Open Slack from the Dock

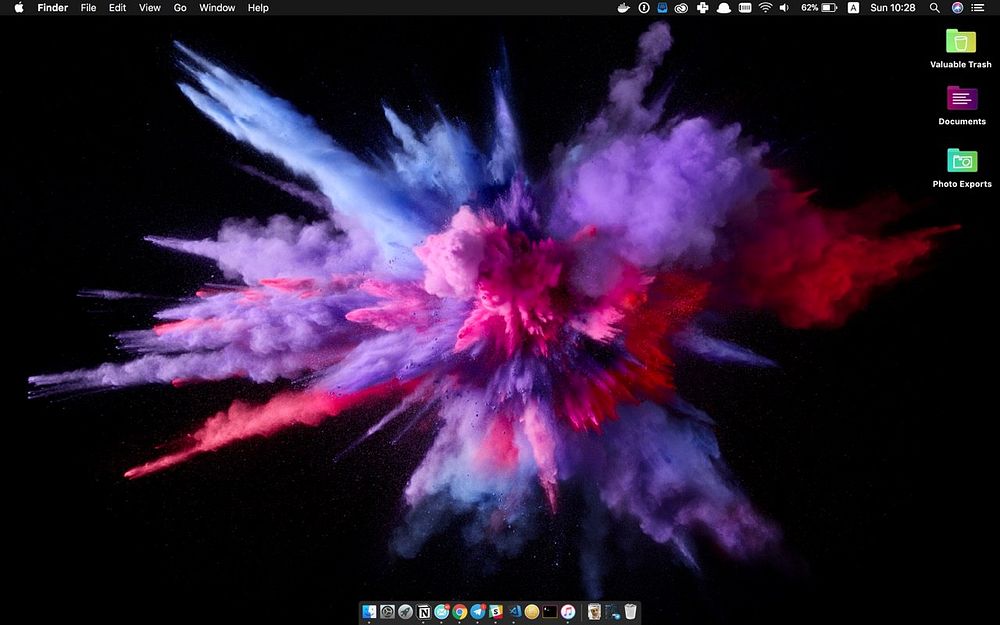496,612
